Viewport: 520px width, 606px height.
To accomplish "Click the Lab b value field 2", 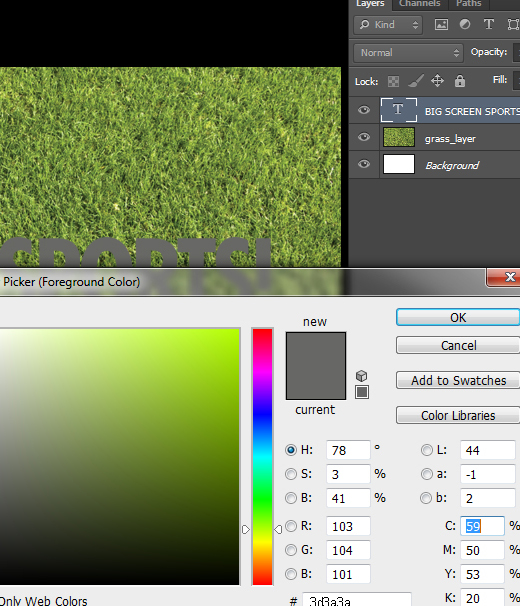I will point(488,498).
